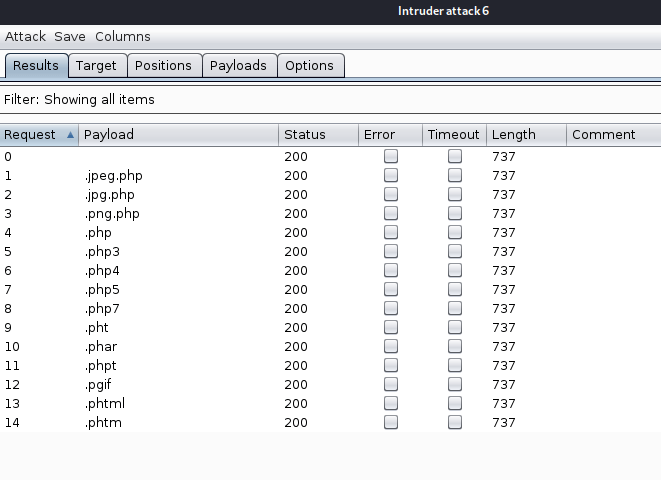The image size is (661, 480).
Task: Toggle Timeout checkbox for request 0
Action: pyautogui.click(x=455, y=157)
